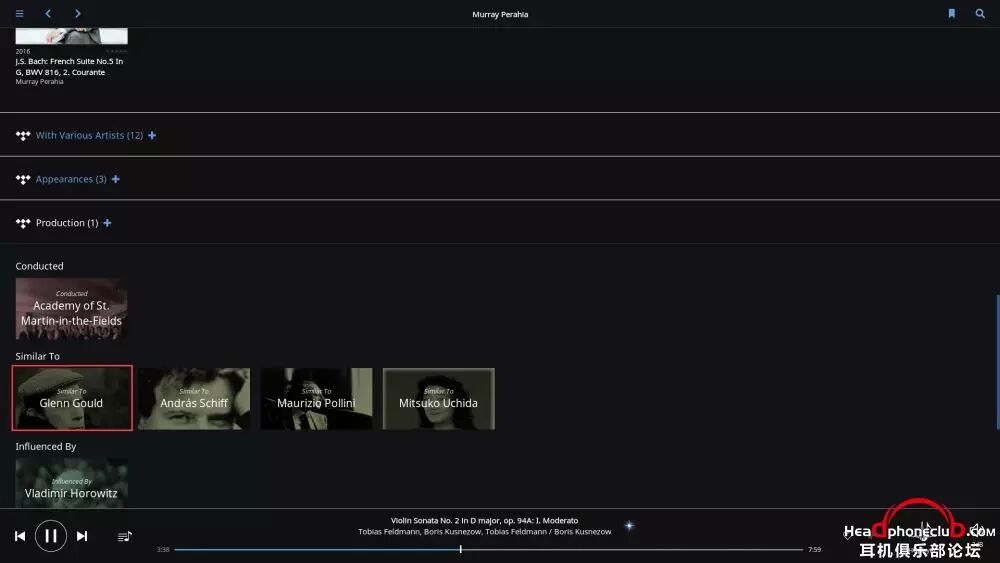Click Murray Perahia artist under album

point(40,82)
